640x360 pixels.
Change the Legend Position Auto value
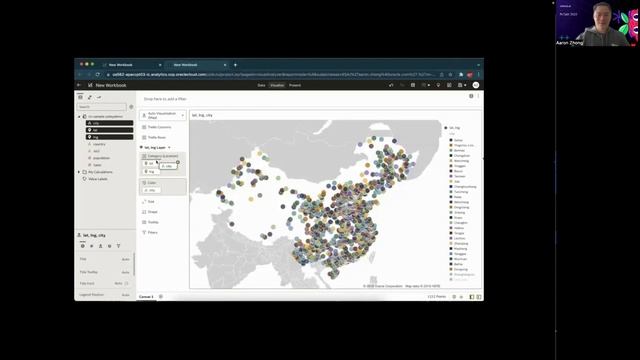(x=125, y=295)
